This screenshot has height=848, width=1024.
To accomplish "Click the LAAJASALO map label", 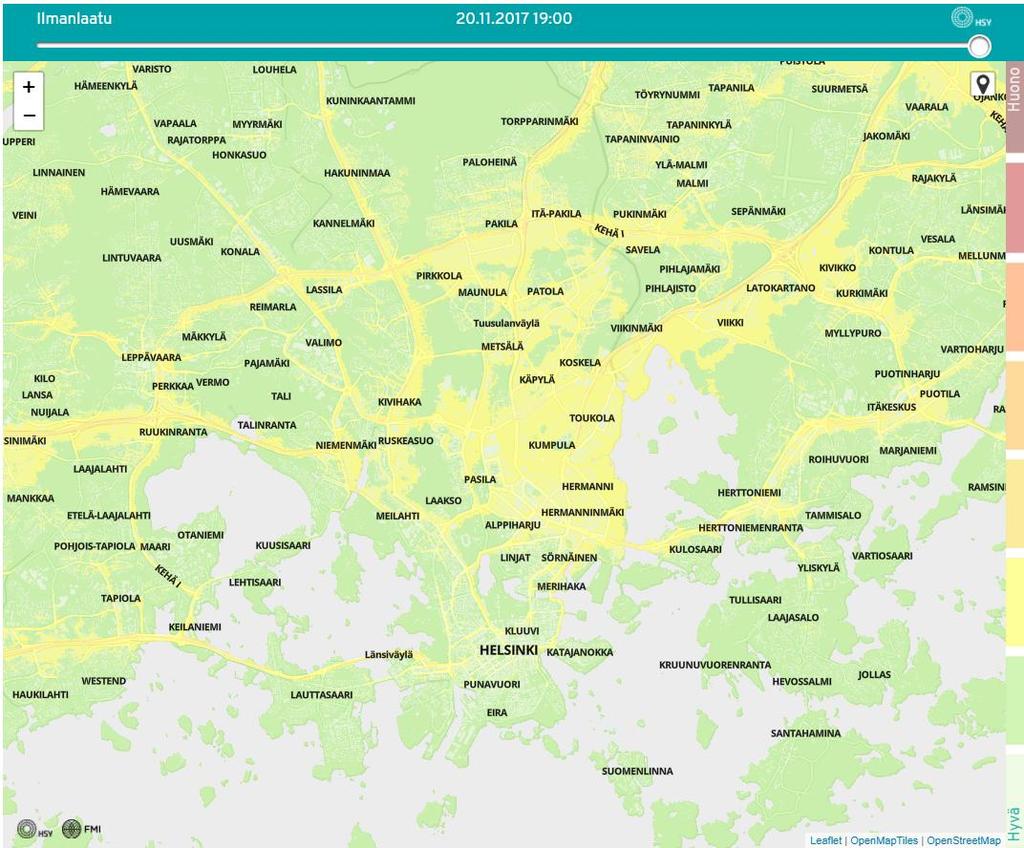I will click(x=793, y=618).
